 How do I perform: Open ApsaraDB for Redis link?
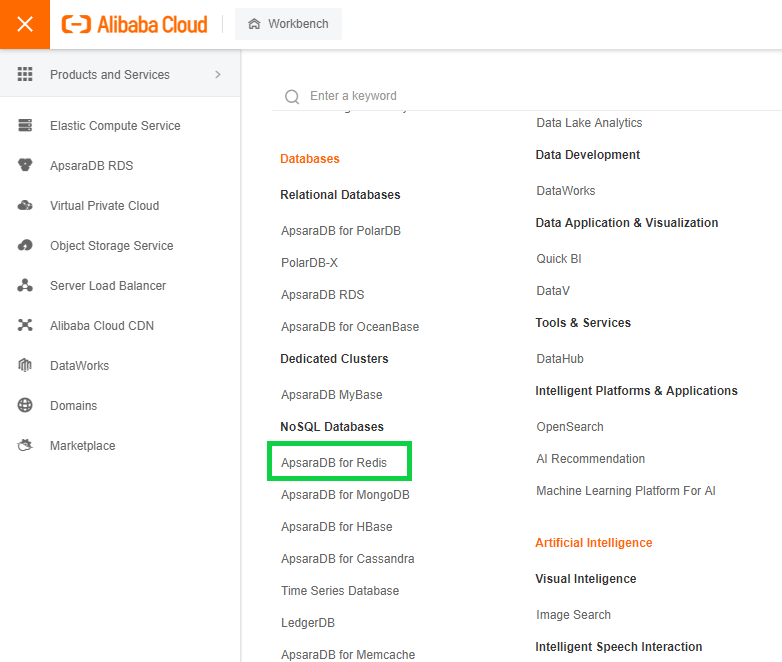[334, 463]
